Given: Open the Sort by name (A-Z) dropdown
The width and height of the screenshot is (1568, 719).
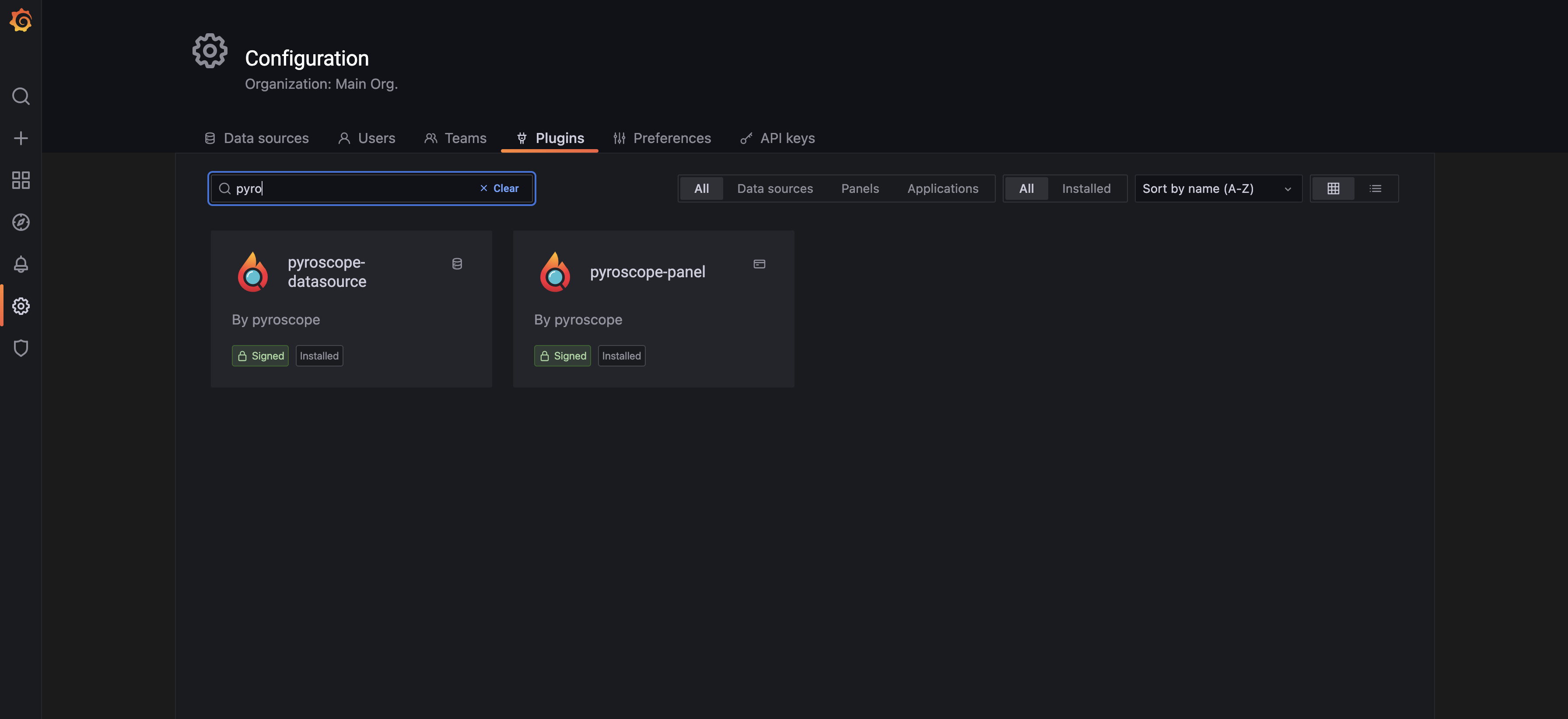Looking at the screenshot, I should coord(1218,188).
